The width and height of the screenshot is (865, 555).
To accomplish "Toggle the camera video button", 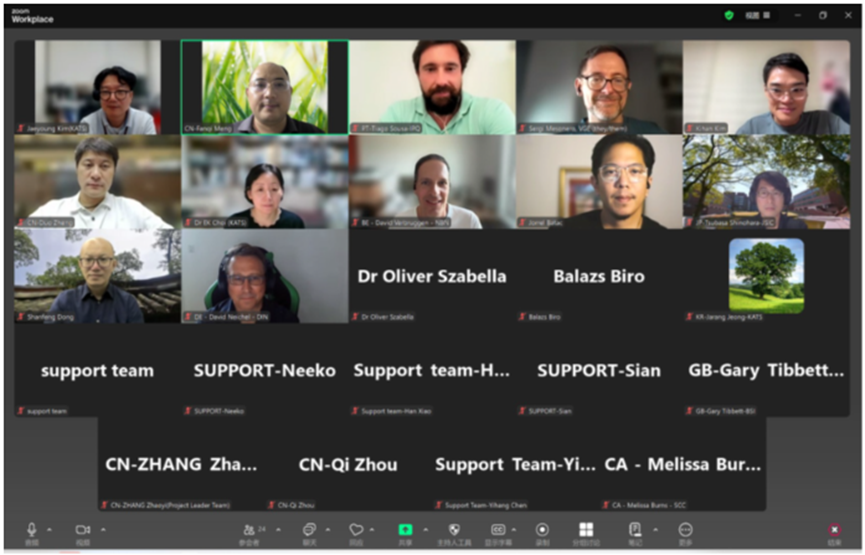I will (82, 530).
